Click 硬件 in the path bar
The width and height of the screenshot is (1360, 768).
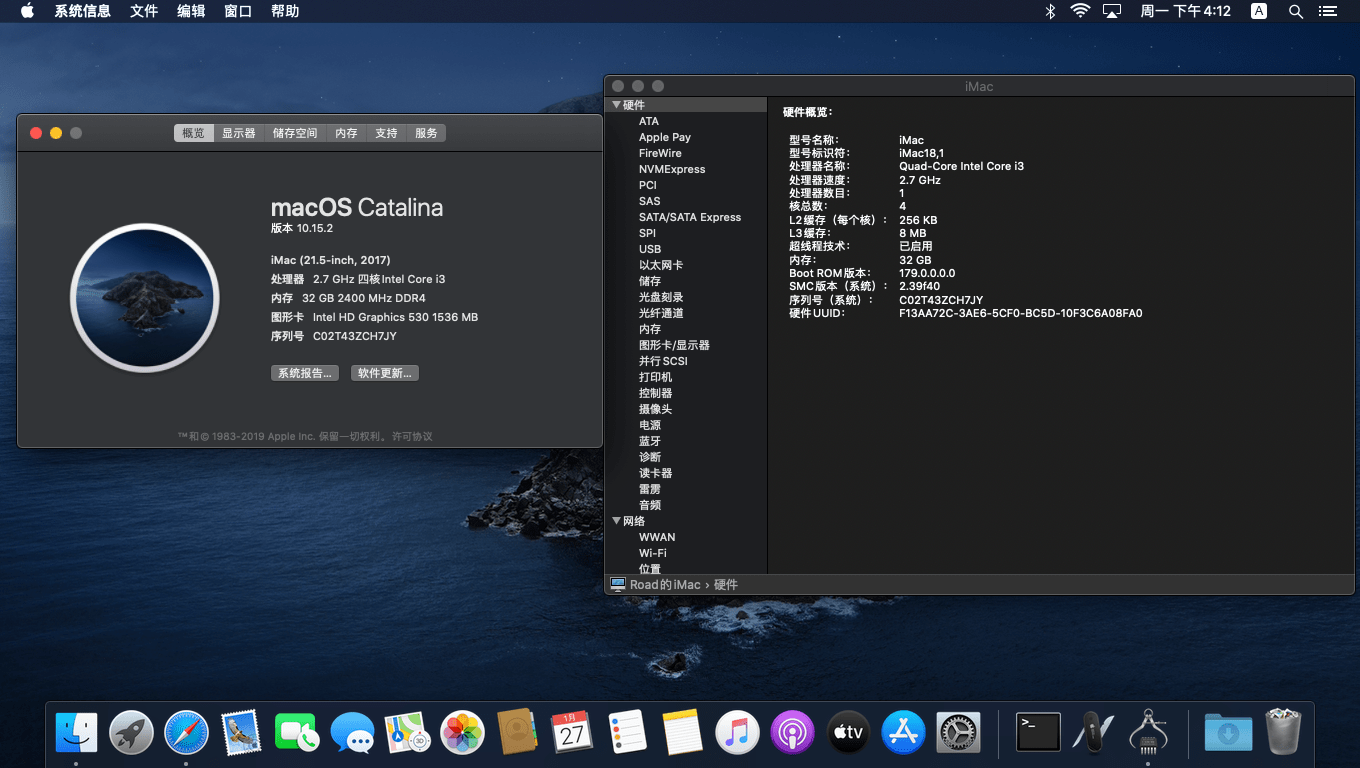tap(726, 584)
